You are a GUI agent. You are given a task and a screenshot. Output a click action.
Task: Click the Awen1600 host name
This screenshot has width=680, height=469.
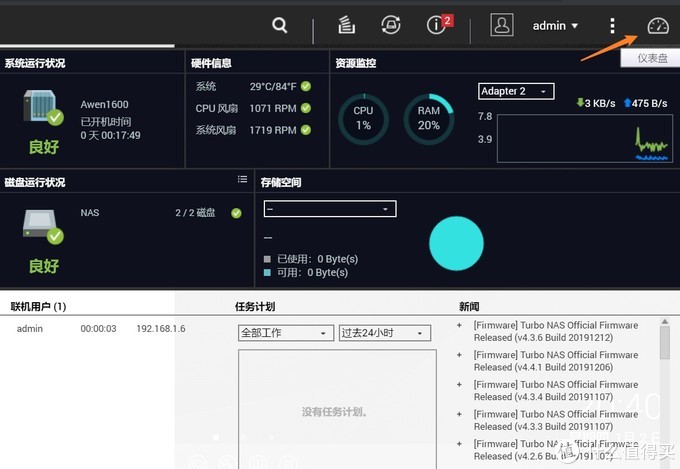(104, 105)
